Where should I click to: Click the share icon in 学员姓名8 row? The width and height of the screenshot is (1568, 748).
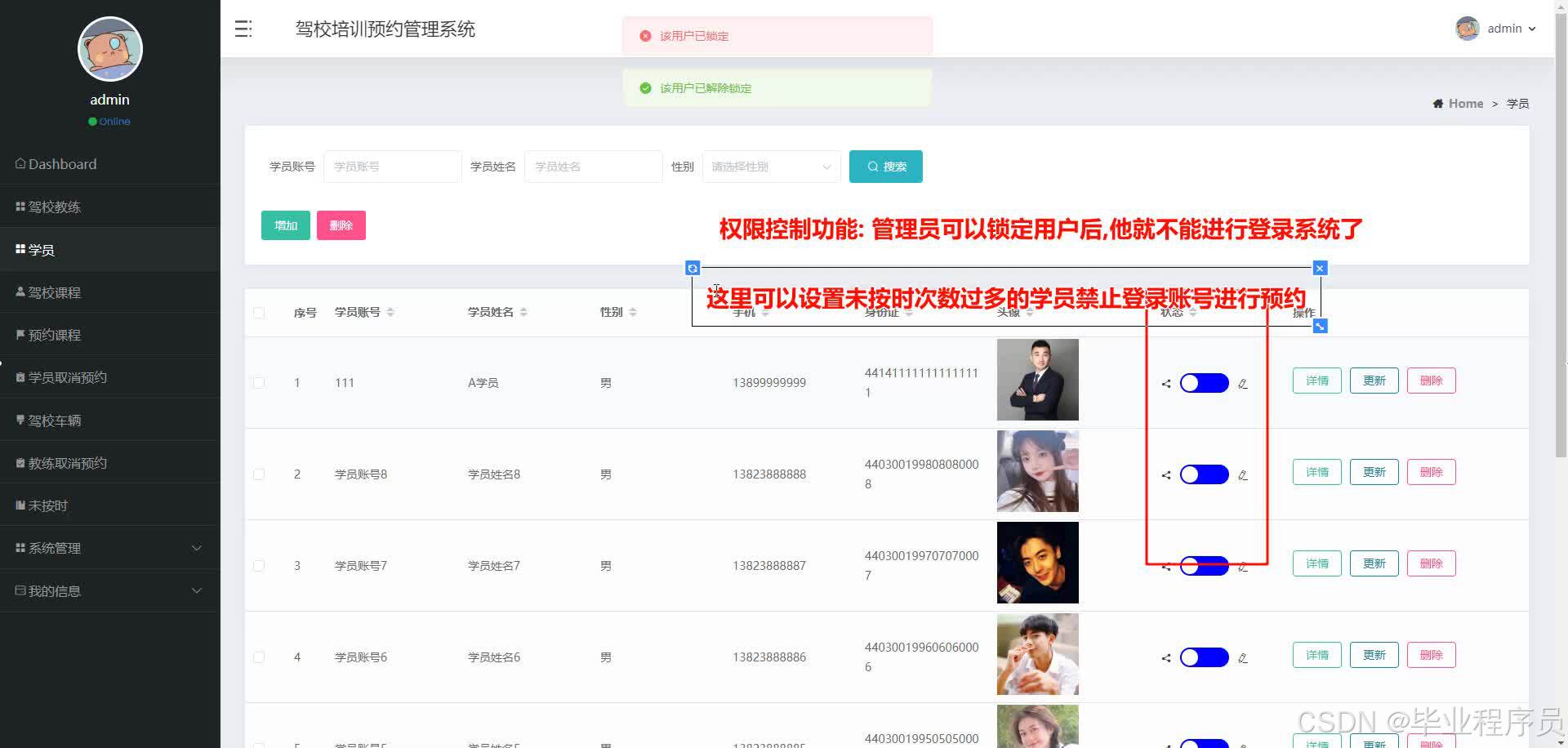pyautogui.click(x=1166, y=475)
